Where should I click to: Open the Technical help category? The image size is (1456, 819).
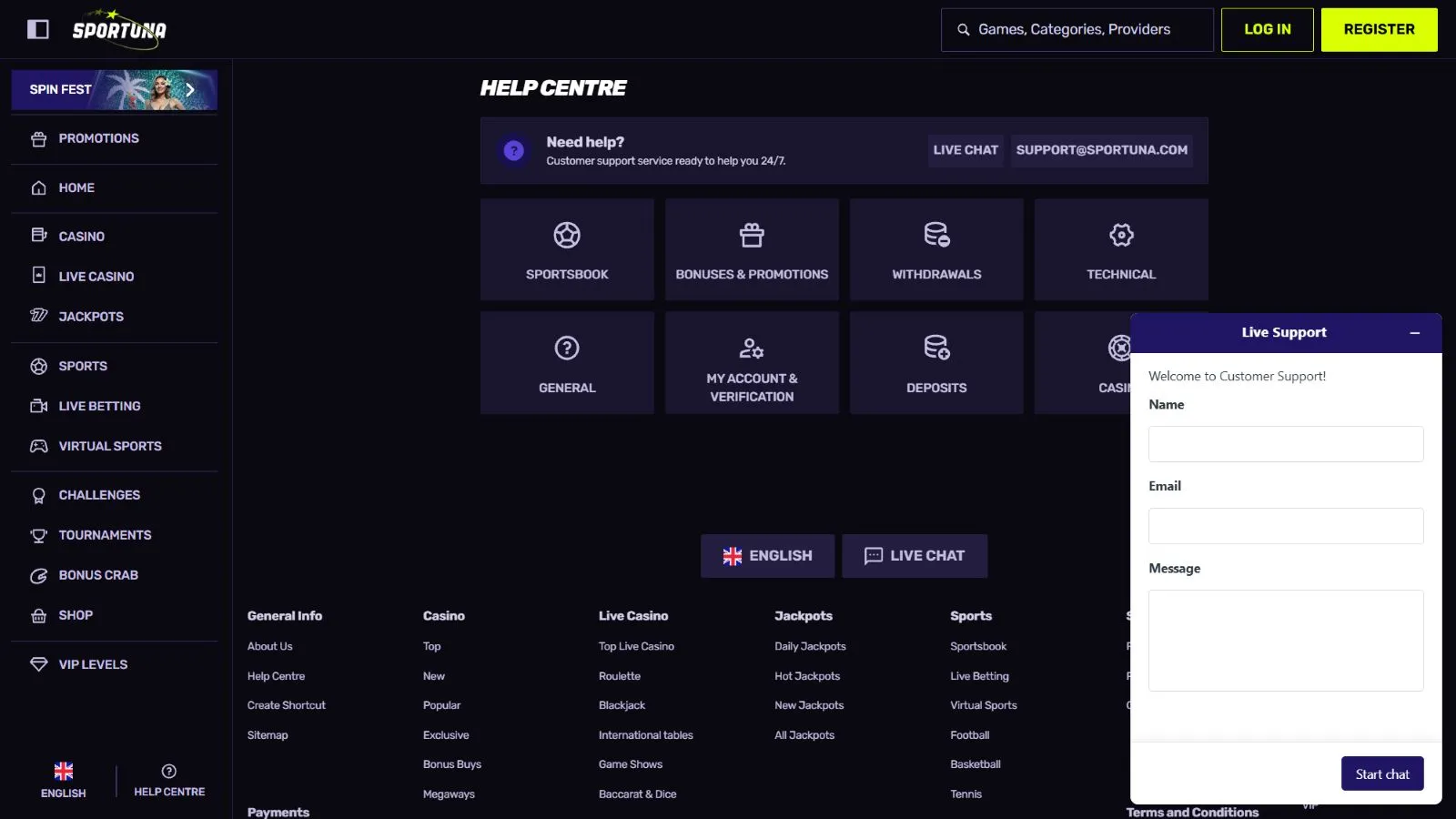point(1121,249)
